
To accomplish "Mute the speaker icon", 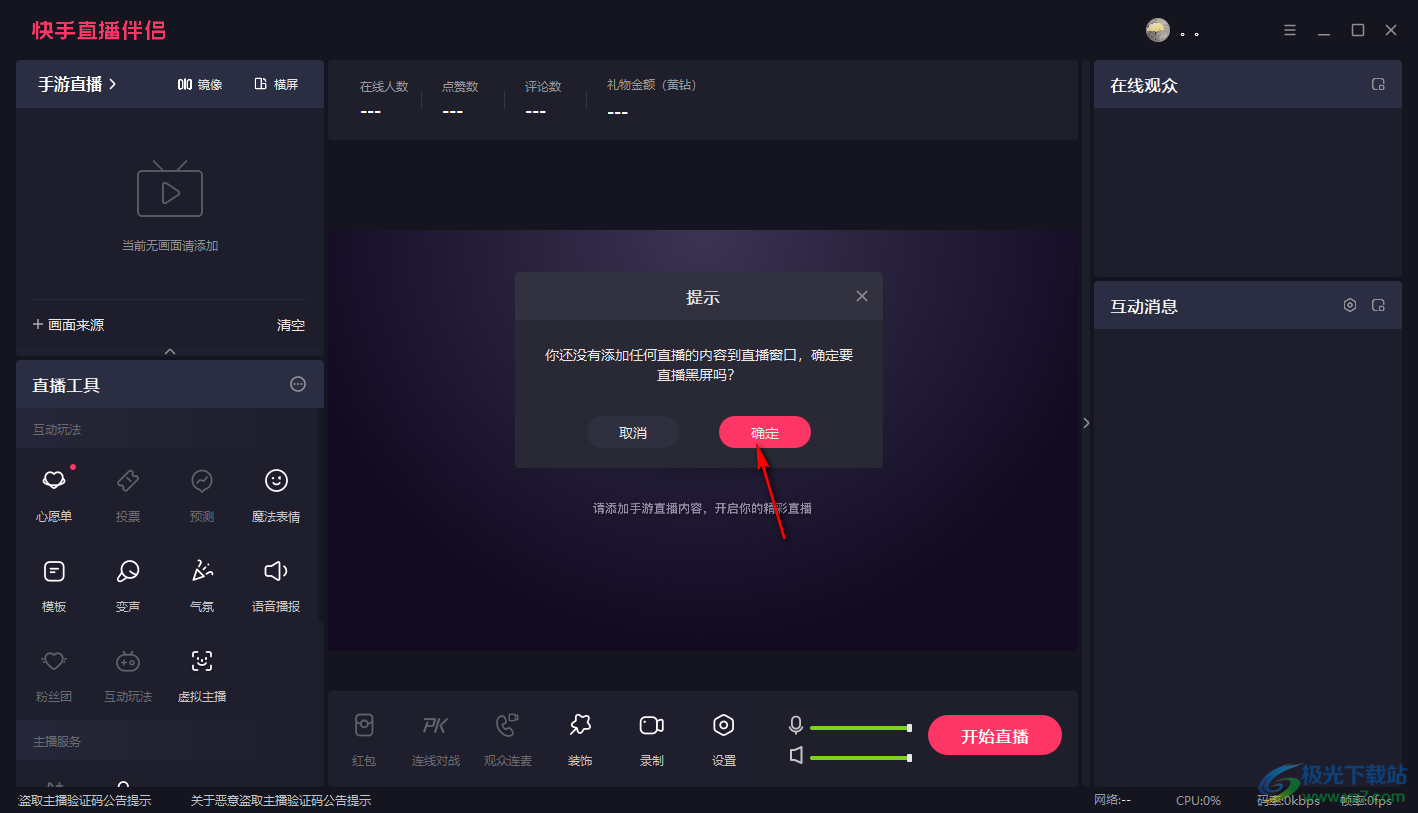I will point(796,755).
